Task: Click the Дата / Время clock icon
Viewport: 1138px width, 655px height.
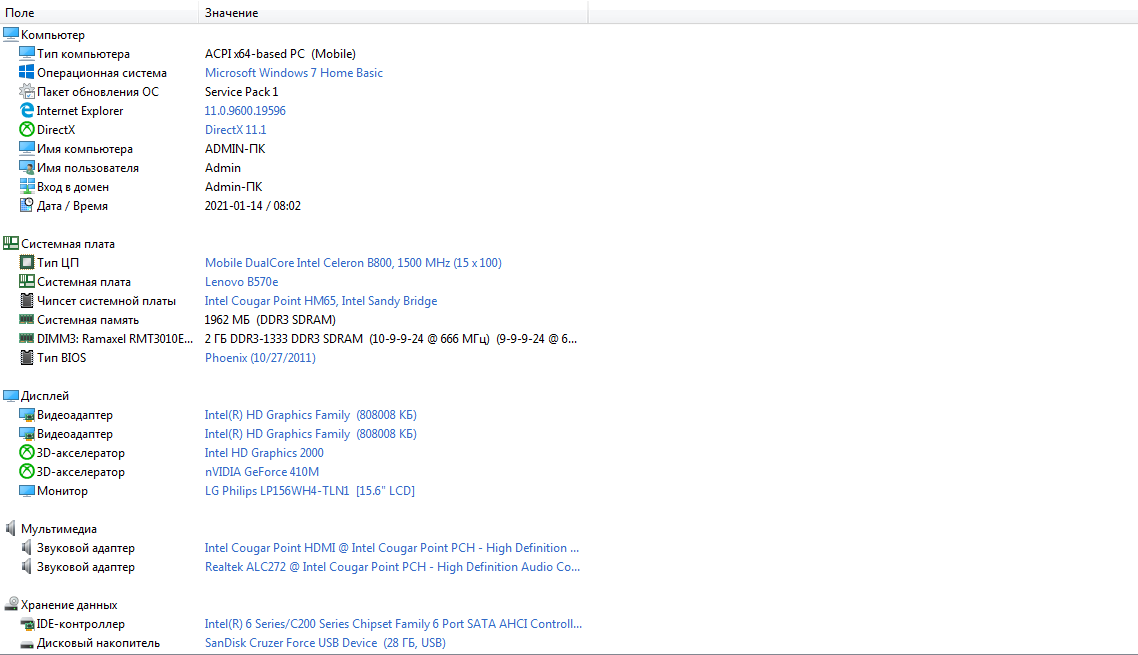Action: (x=27, y=205)
